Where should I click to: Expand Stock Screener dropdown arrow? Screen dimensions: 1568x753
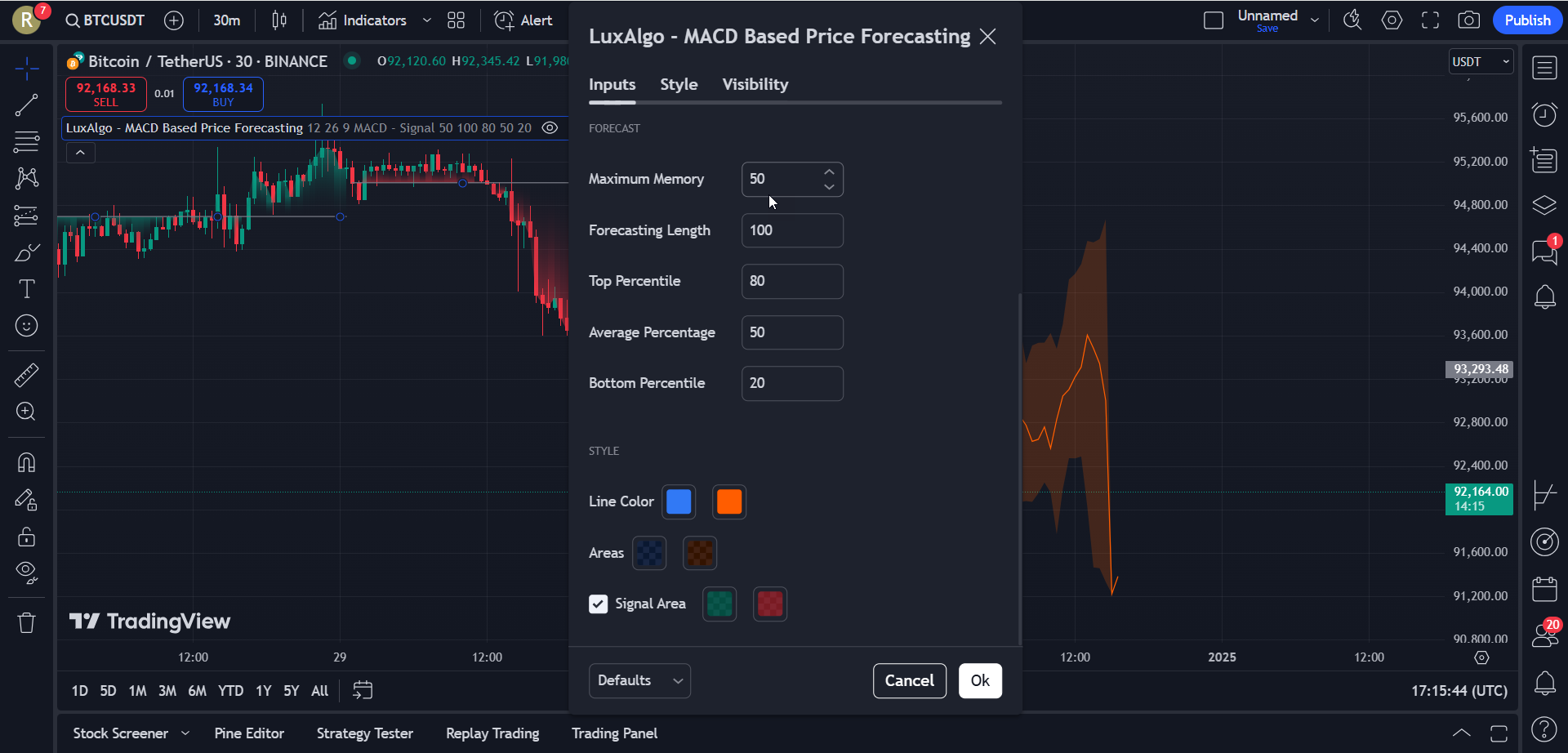pos(185,733)
